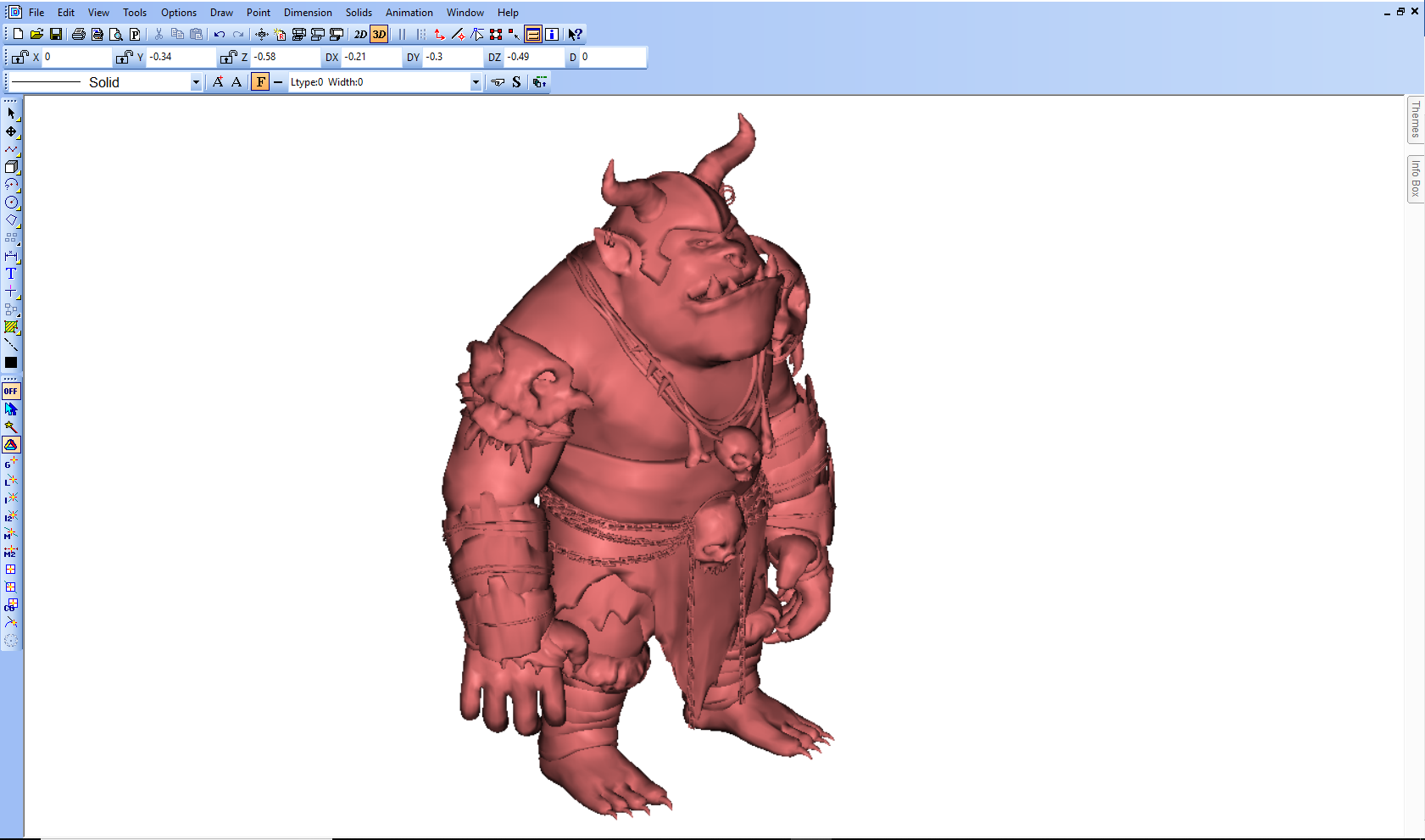Image resolution: width=1425 pixels, height=840 pixels.
Task: Click the print icon in toolbar
Action: click(x=79, y=35)
